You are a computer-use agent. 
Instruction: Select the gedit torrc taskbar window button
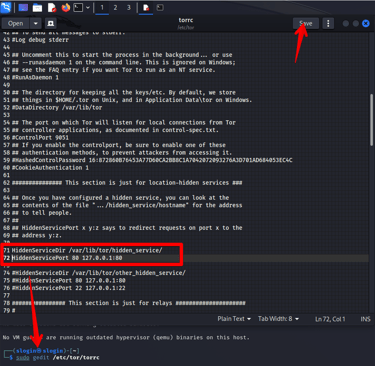point(146,7)
